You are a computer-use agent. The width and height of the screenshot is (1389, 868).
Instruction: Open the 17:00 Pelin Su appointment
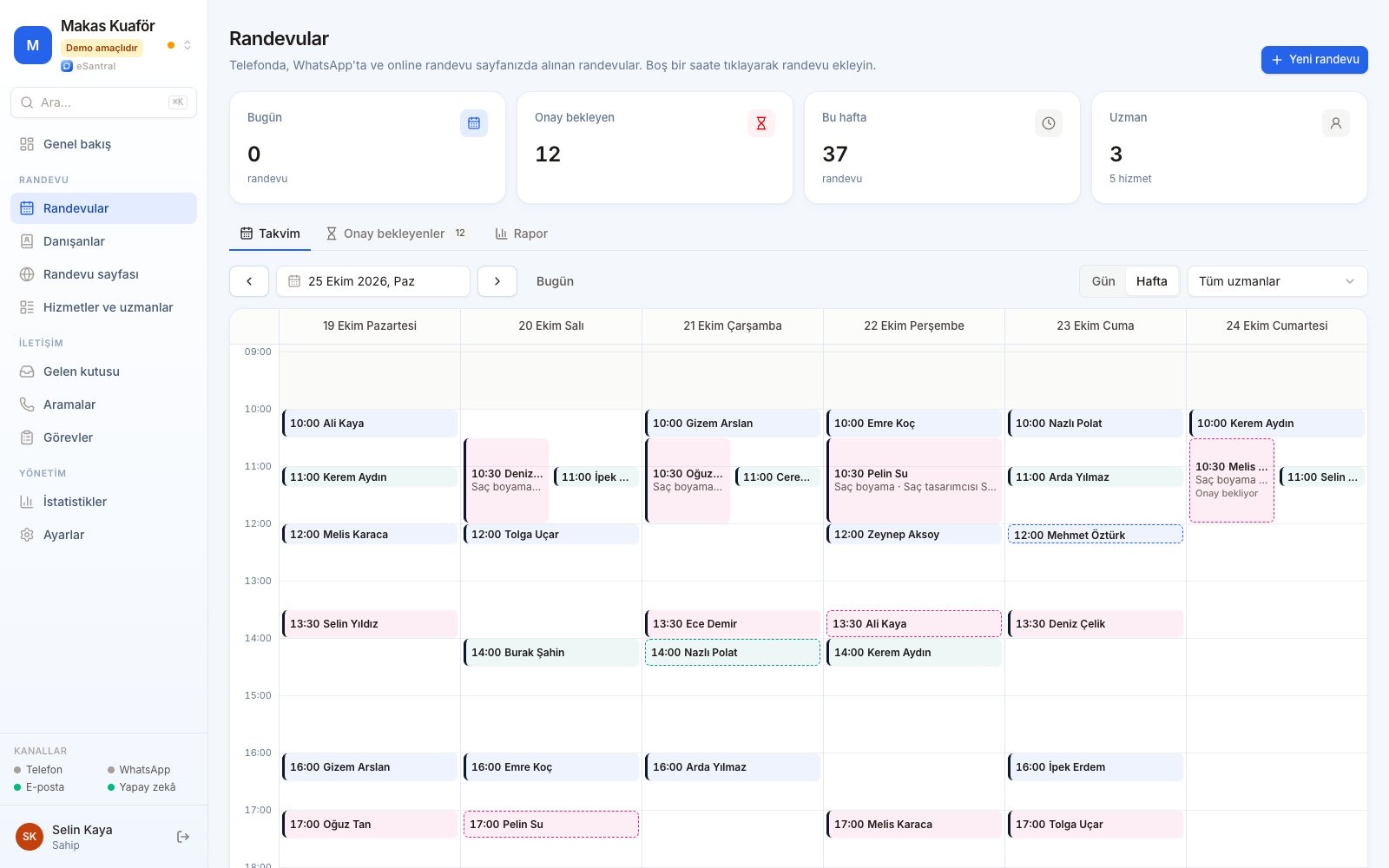(551, 825)
